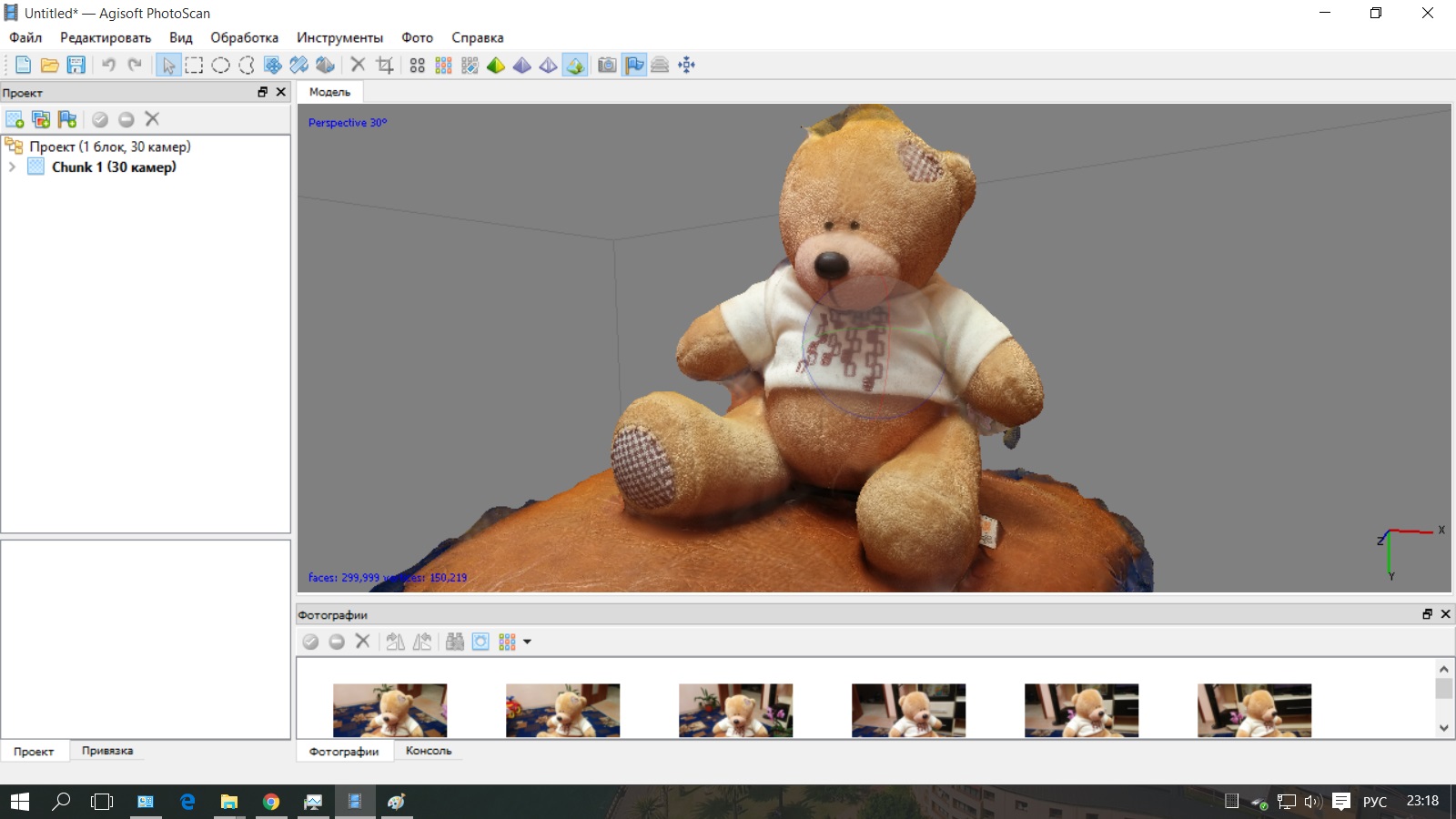
Task: Disable cameras in the Photos pane toolbar
Action: [x=337, y=642]
